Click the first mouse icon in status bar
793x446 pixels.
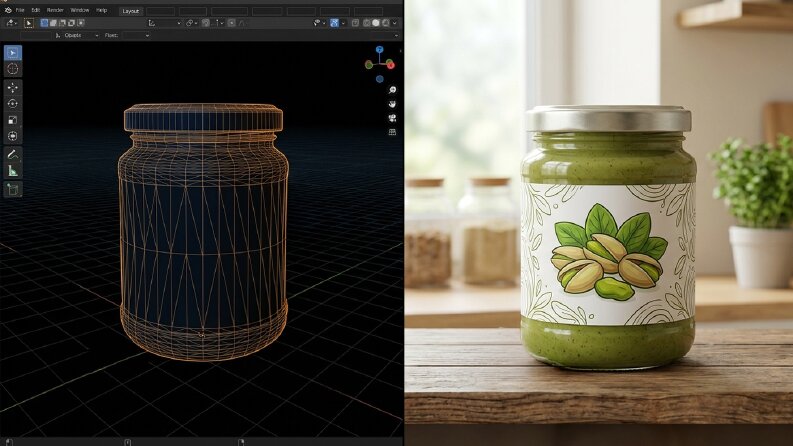9,442
